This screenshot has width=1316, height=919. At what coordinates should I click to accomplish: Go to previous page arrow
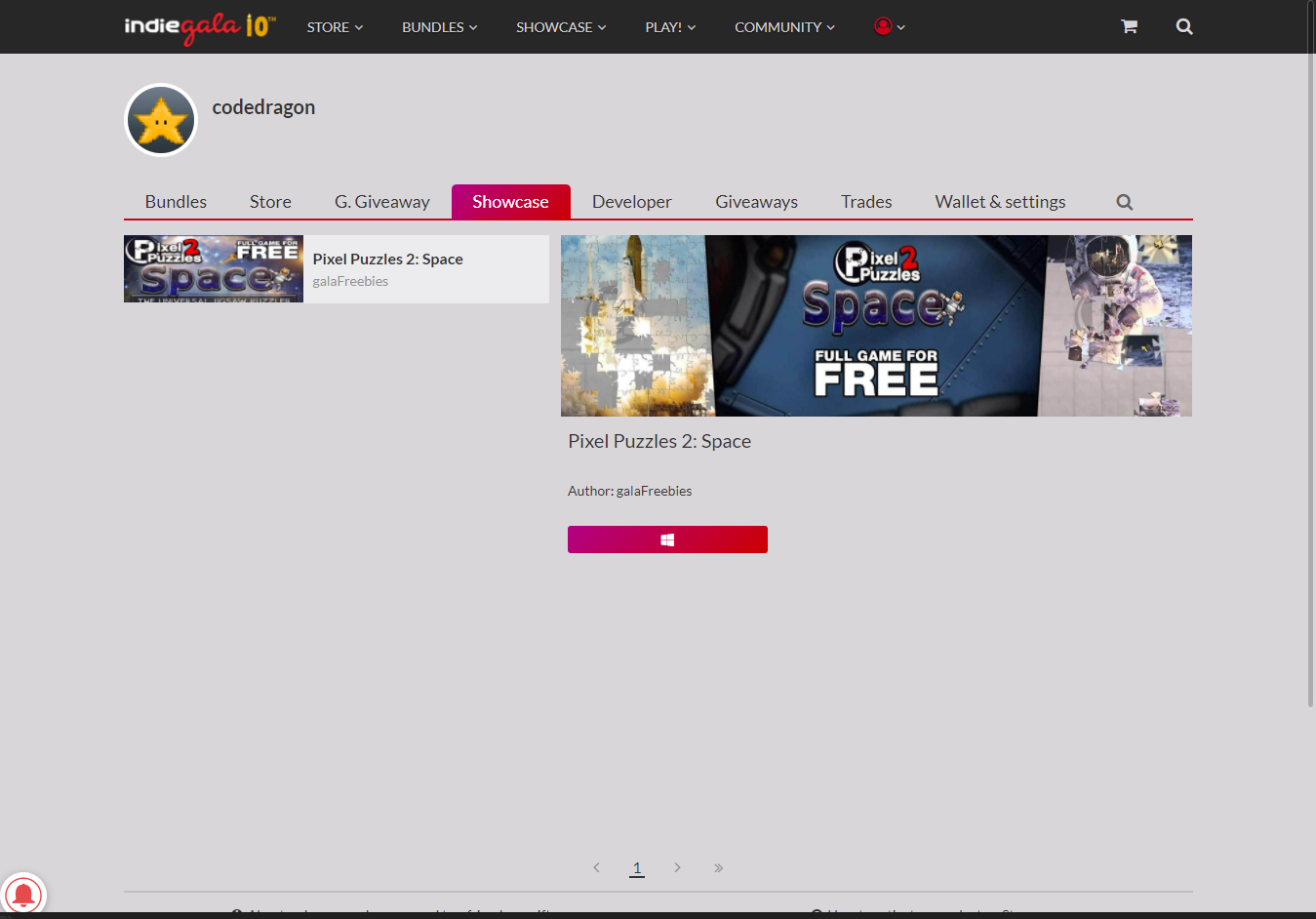point(596,867)
